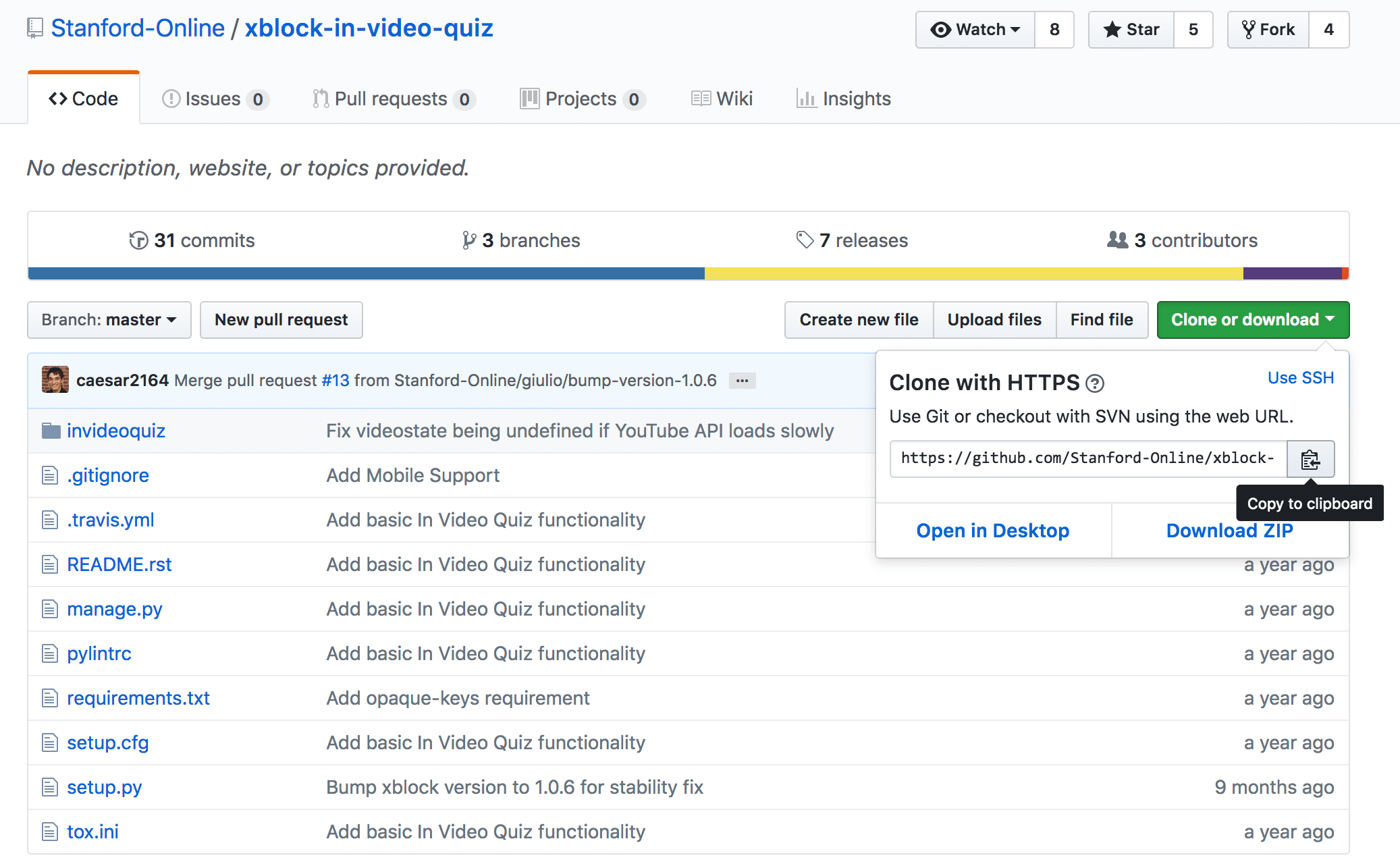1400x864 pixels.
Task: View the 8 watchers count
Action: 1054,30
